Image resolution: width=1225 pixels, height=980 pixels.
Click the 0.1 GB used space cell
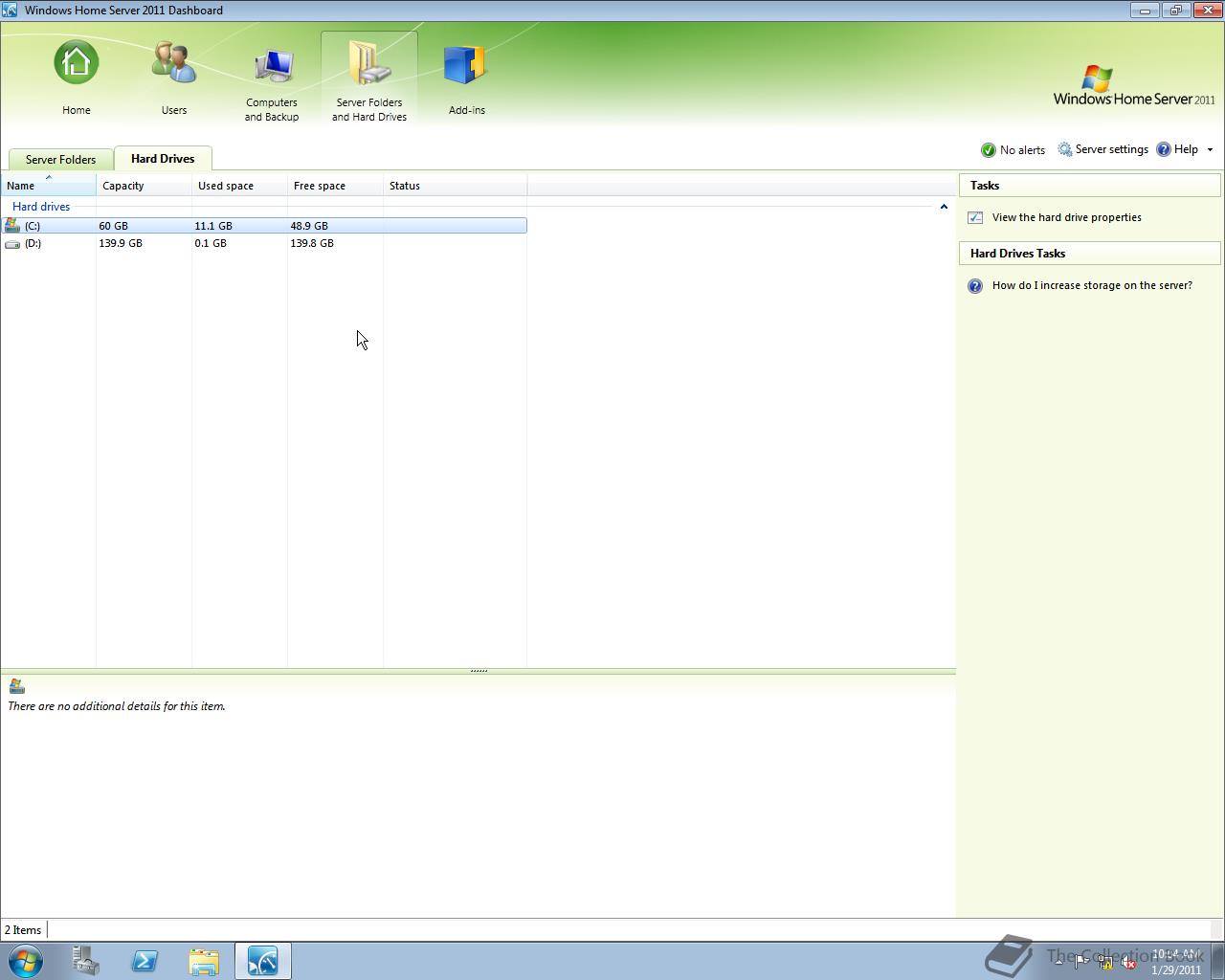pyautogui.click(x=211, y=243)
